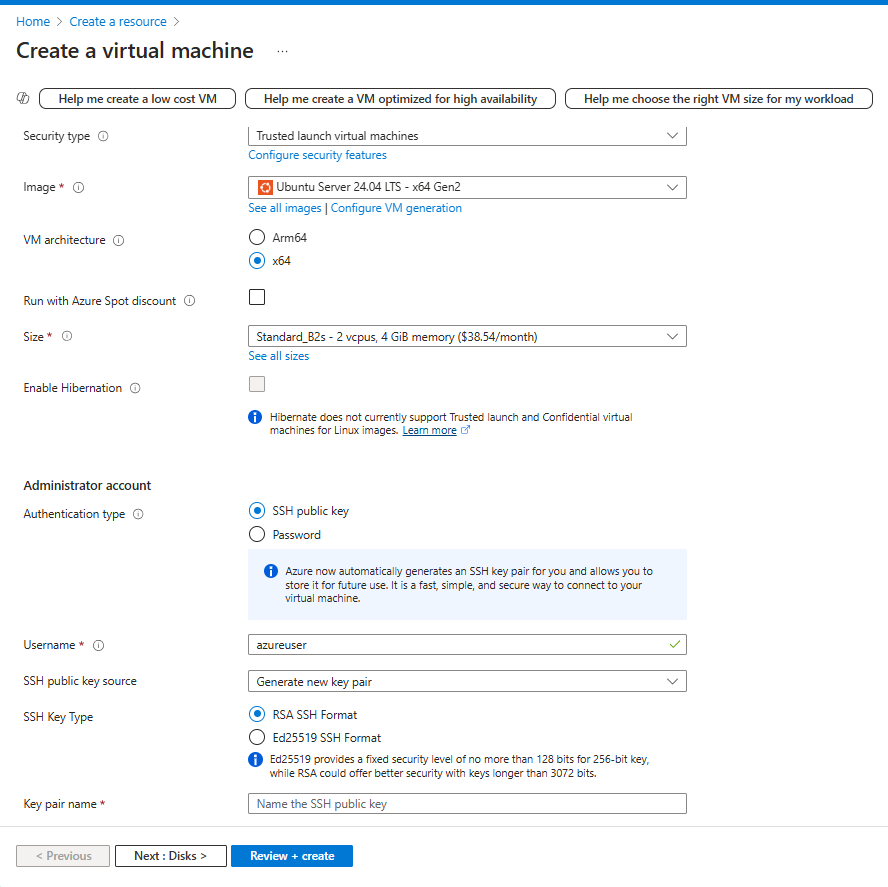Show info tooltip for Security type
The image size is (888, 887).
pos(103,136)
